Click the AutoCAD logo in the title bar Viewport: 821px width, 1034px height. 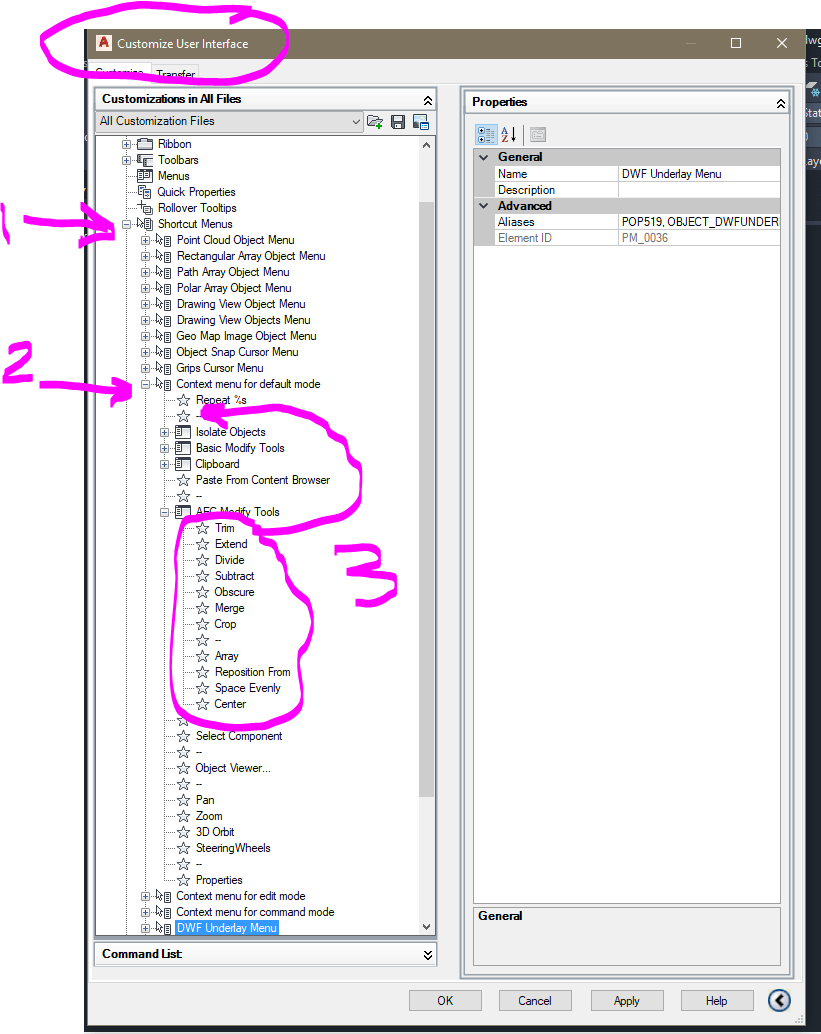tap(104, 43)
